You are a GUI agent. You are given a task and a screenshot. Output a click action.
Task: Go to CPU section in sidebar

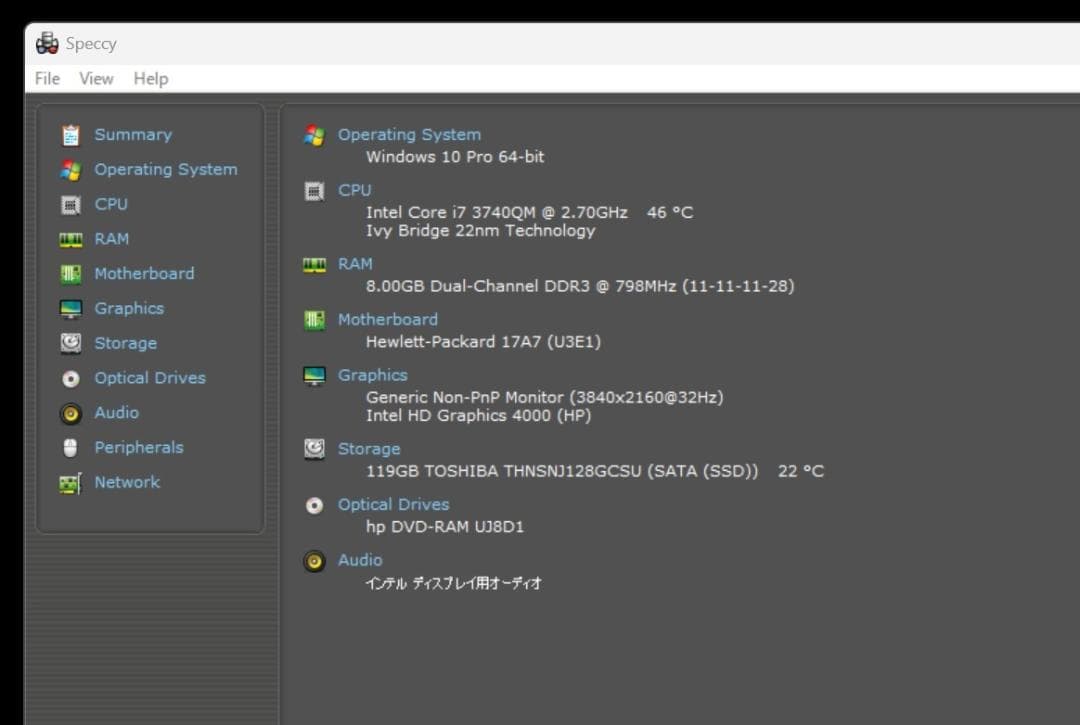click(111, 204)
